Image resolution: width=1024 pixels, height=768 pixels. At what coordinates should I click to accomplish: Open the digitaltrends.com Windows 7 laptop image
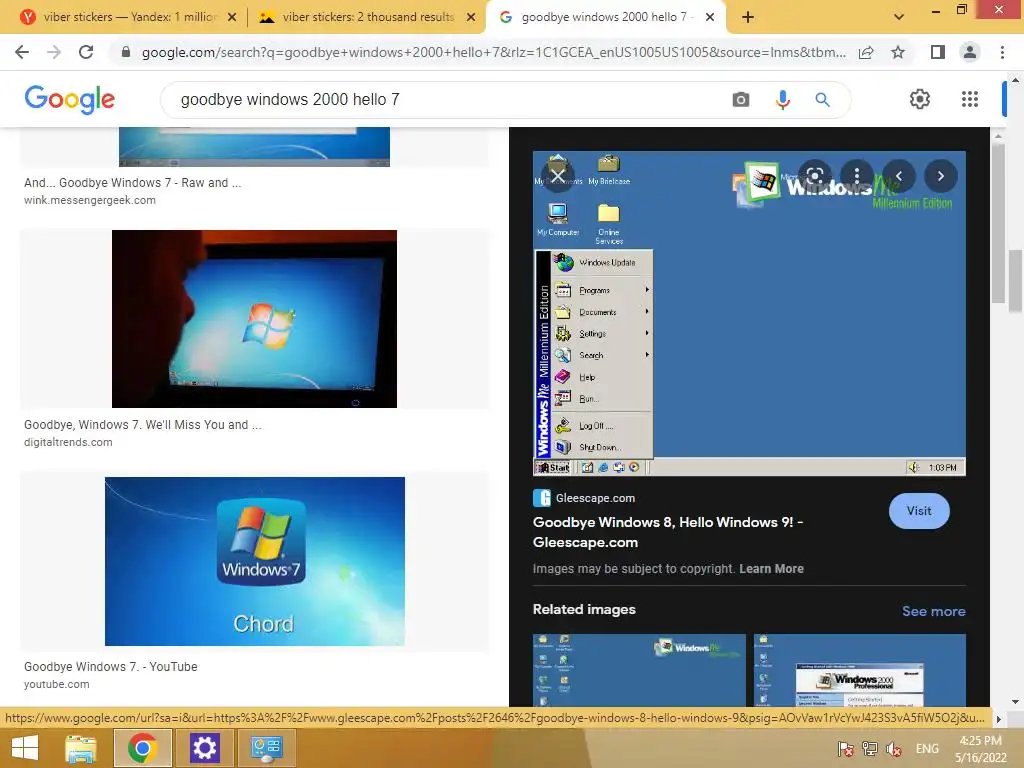pyautogui.click(x=254, y=319)
